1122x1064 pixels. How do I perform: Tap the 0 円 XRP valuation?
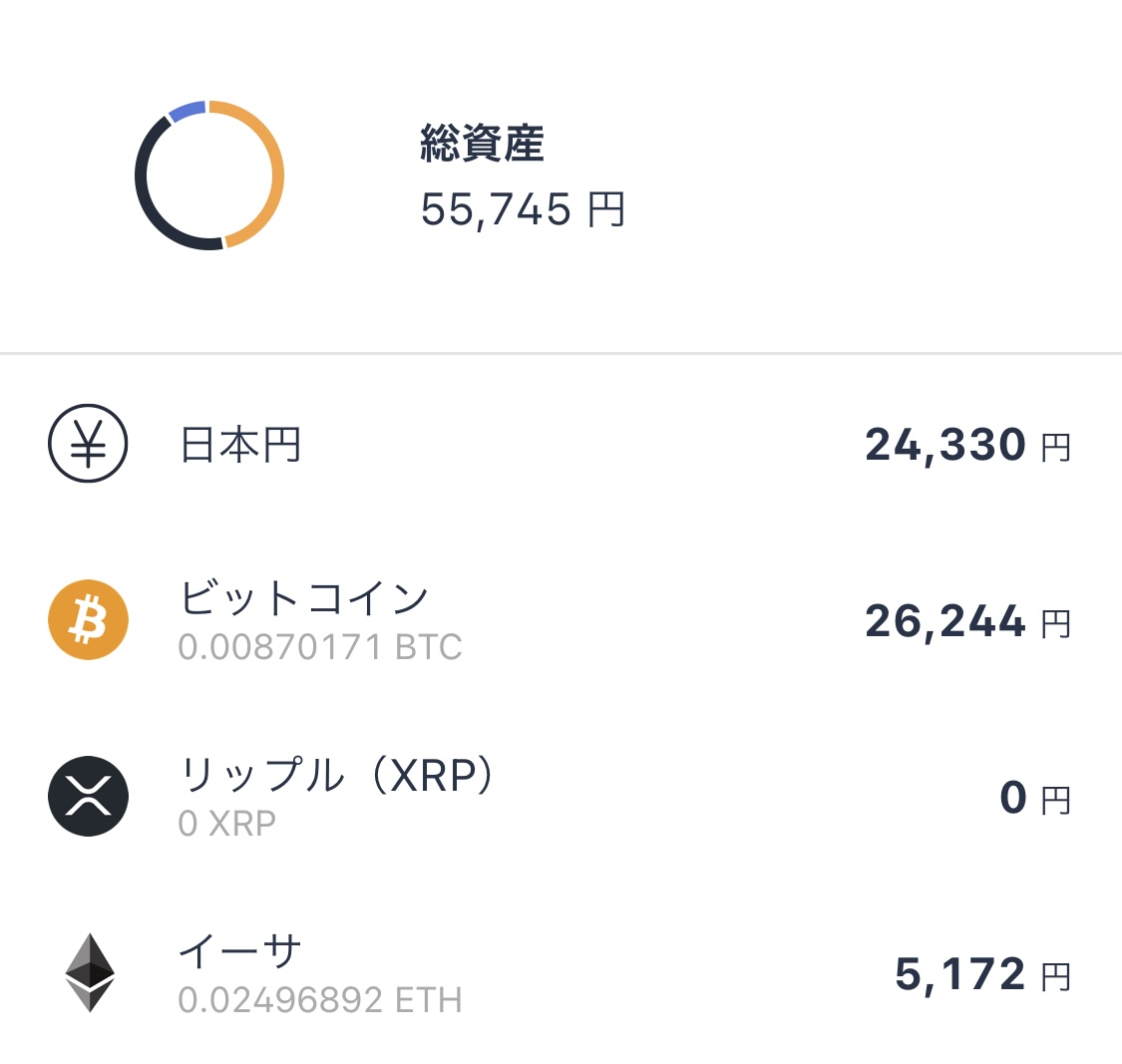tap(1034, 798)
